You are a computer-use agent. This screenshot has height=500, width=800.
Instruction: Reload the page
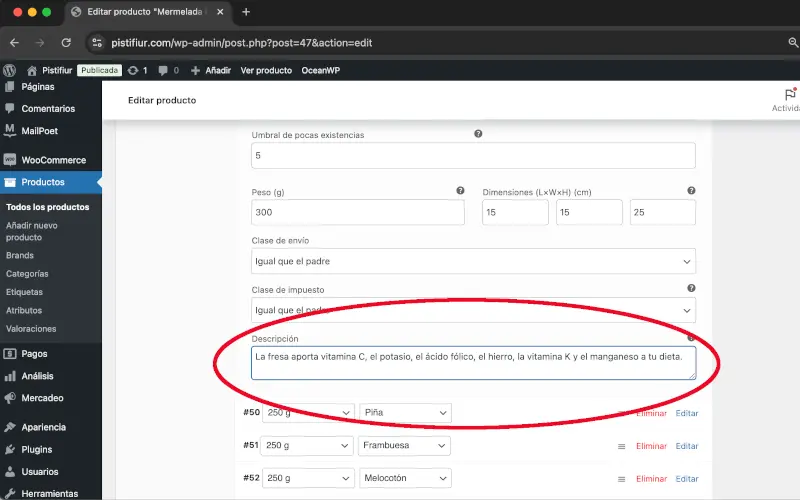click(66, 43)
